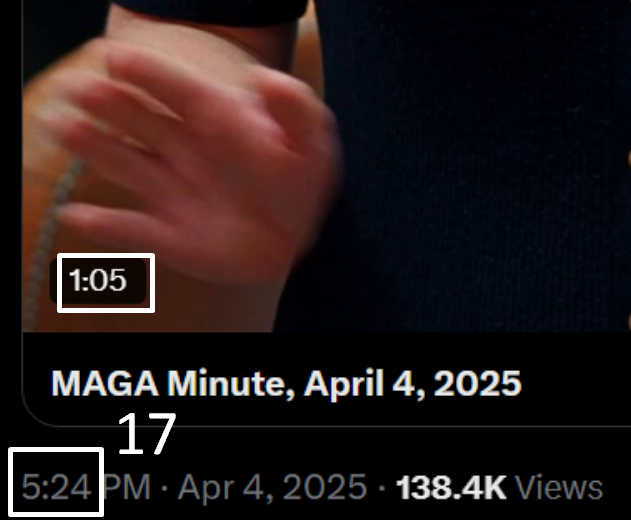631x520 pixels.
Task: Click the white box around the 1:05 duration
Action: [106, 283]
